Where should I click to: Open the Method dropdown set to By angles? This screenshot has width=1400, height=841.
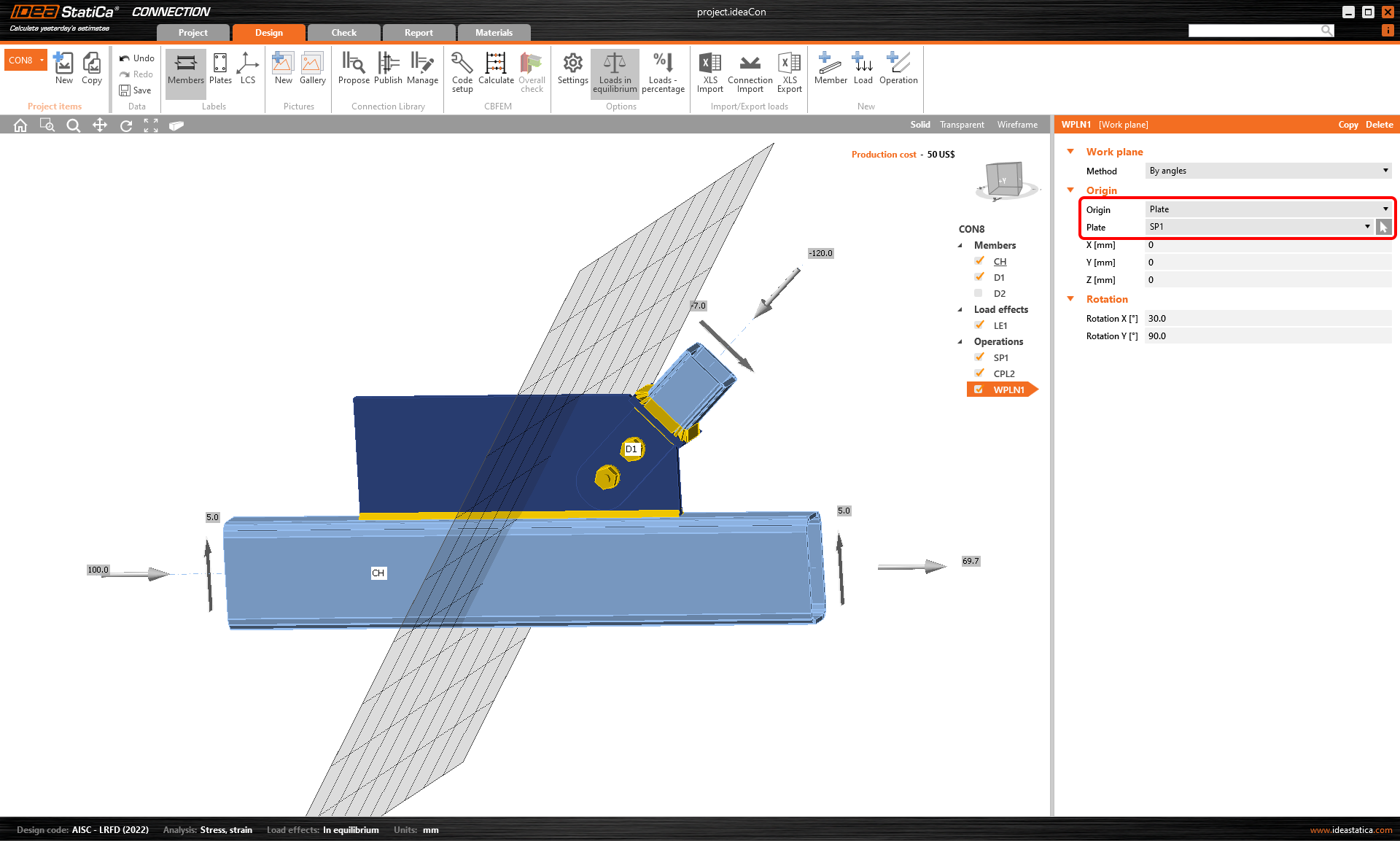point(1267,170)
